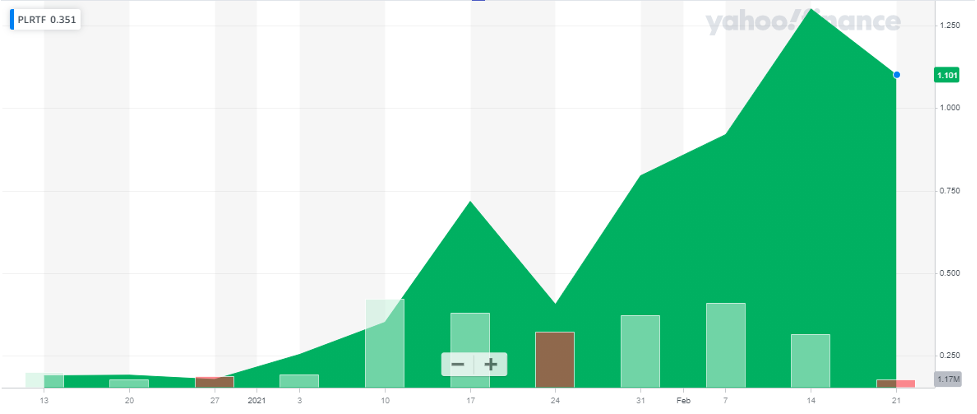Image resolution: width=977 pixels, height=414 pixels.
Task: Click the volume bar above date 10
Action: pyautogui.click(x=385, y=343)
